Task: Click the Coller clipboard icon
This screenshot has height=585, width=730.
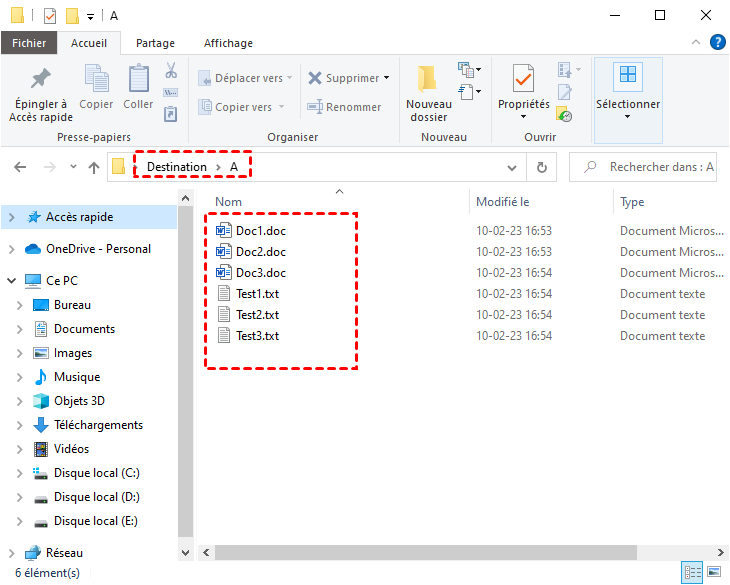Action: 138,78
